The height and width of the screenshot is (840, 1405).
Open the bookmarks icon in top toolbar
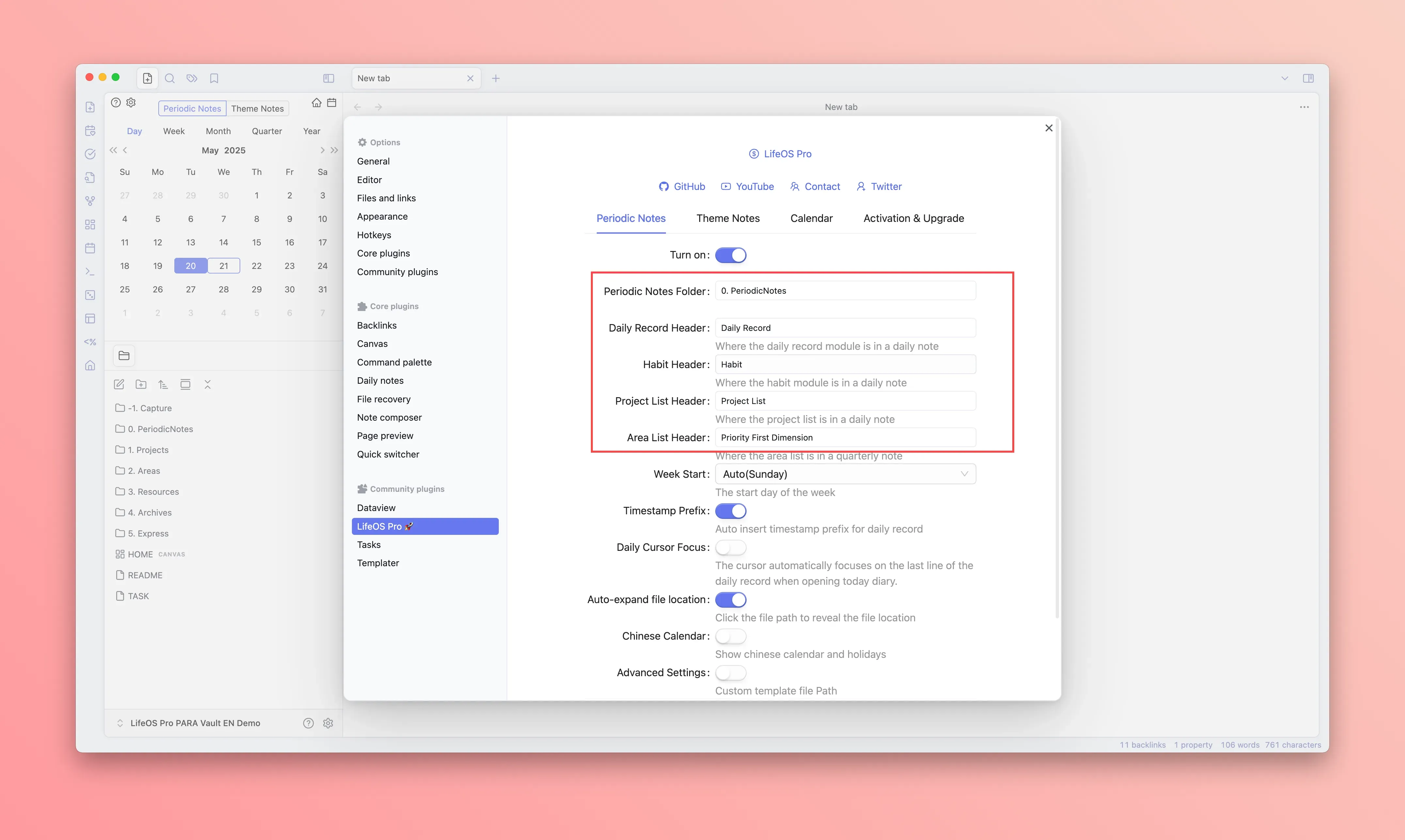[214, 78]
